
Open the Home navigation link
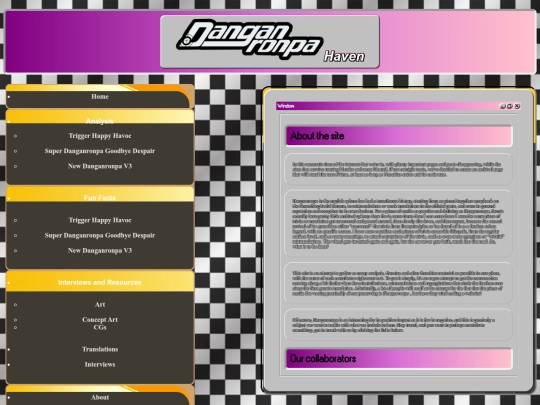coord(100,97)
